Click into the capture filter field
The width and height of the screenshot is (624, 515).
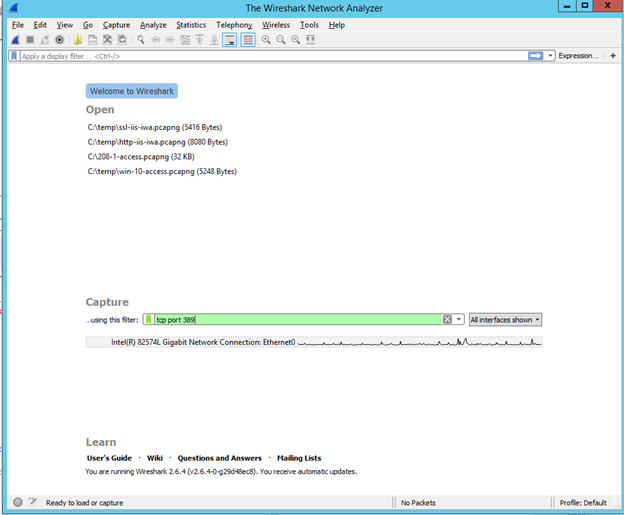(x=298, y=320)
